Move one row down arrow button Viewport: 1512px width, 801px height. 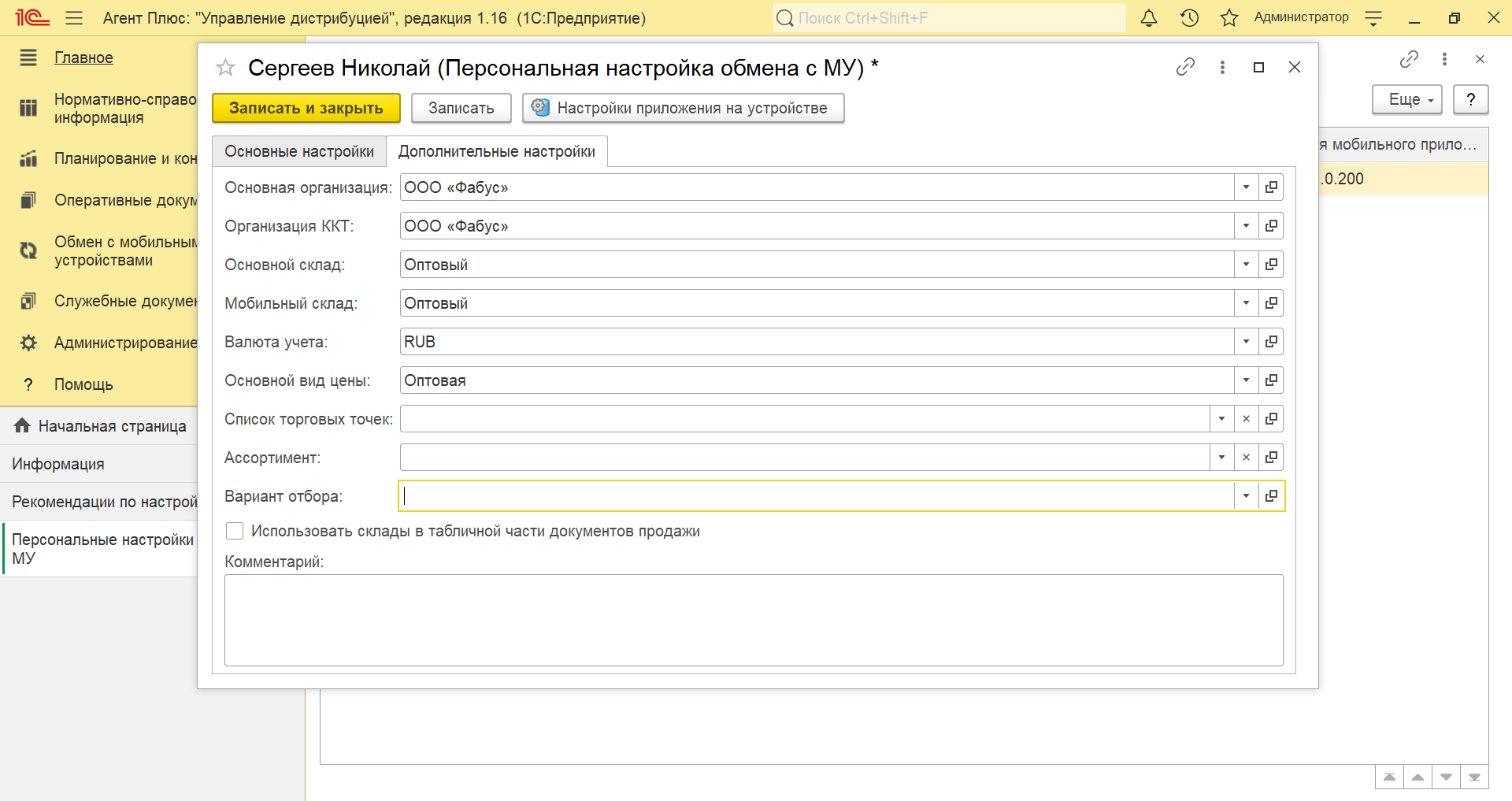click(1447, 777)
